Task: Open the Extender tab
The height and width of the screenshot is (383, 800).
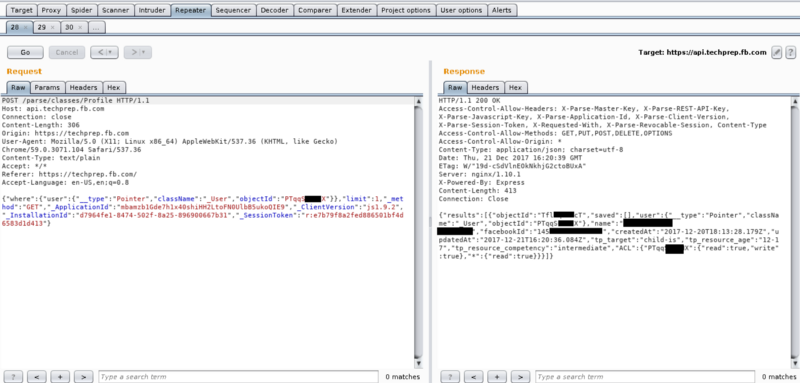Action: click(357, 10)
